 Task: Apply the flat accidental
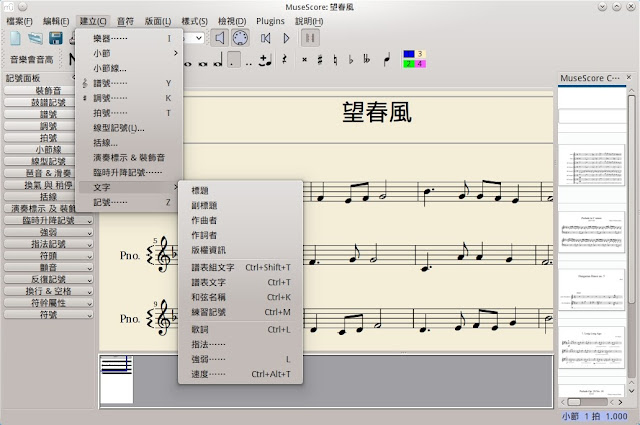(351, 60)
